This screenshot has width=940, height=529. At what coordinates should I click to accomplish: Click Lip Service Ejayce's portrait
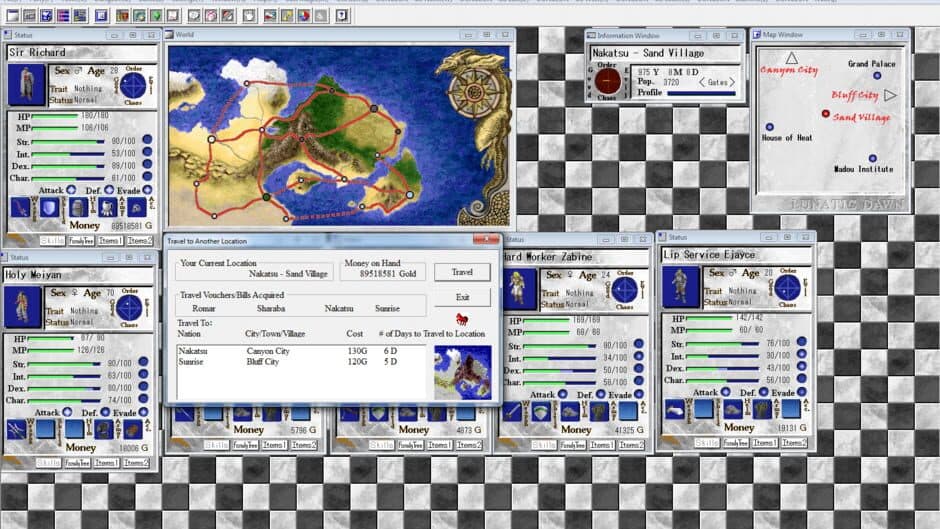[x=680, y=287]
